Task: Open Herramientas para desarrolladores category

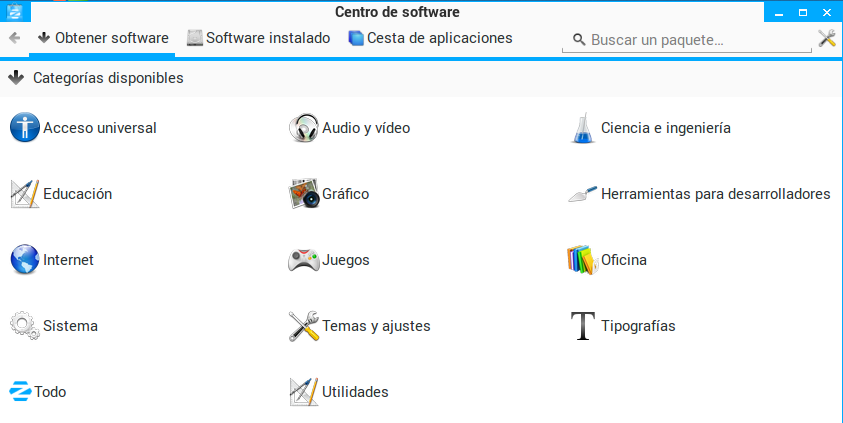Action: [x=715, y=194]
